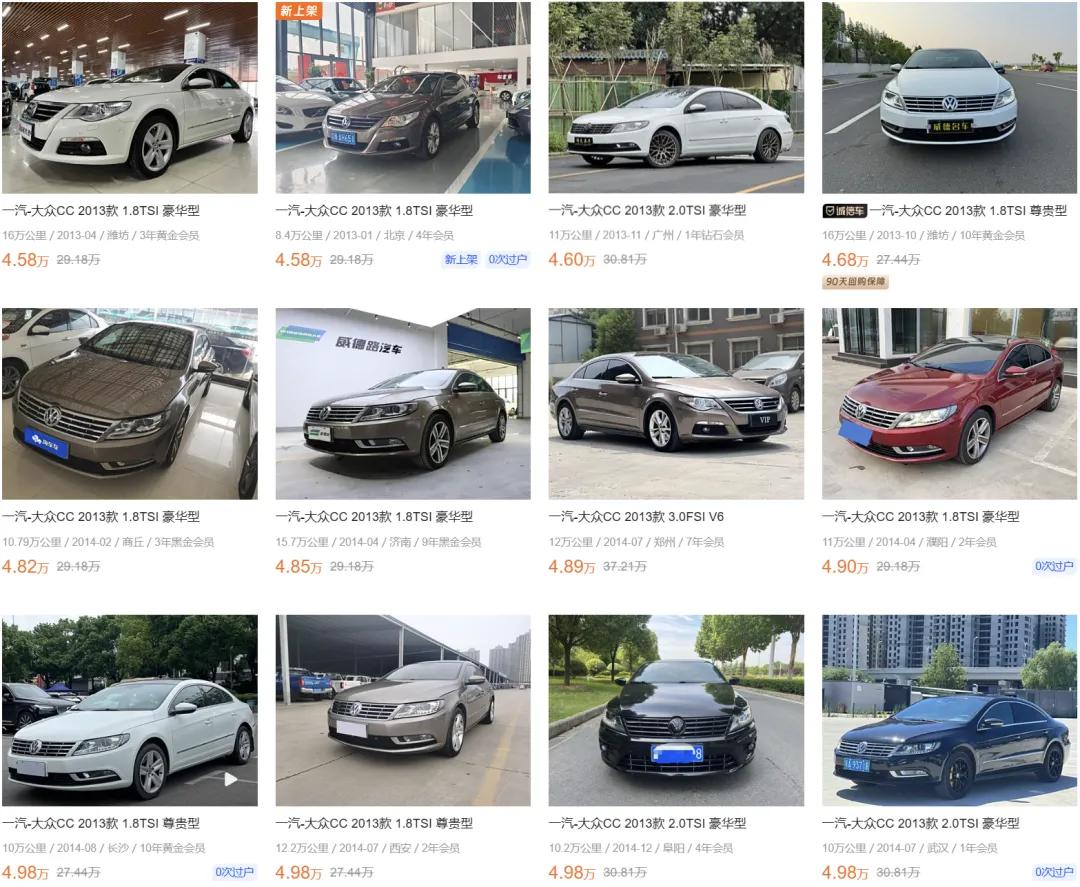Open the red CC car photo
This screenshot has width=1080, height=887.
[x=949, y=404]
